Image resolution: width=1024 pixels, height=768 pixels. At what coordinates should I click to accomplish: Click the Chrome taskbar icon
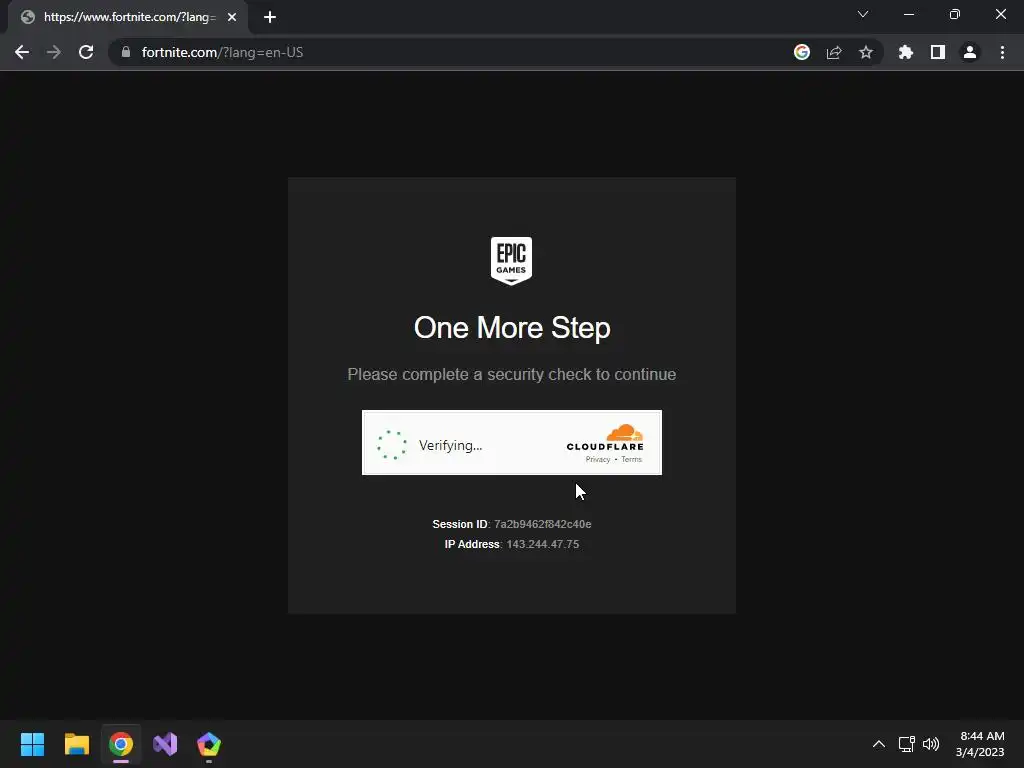[121, 744]
